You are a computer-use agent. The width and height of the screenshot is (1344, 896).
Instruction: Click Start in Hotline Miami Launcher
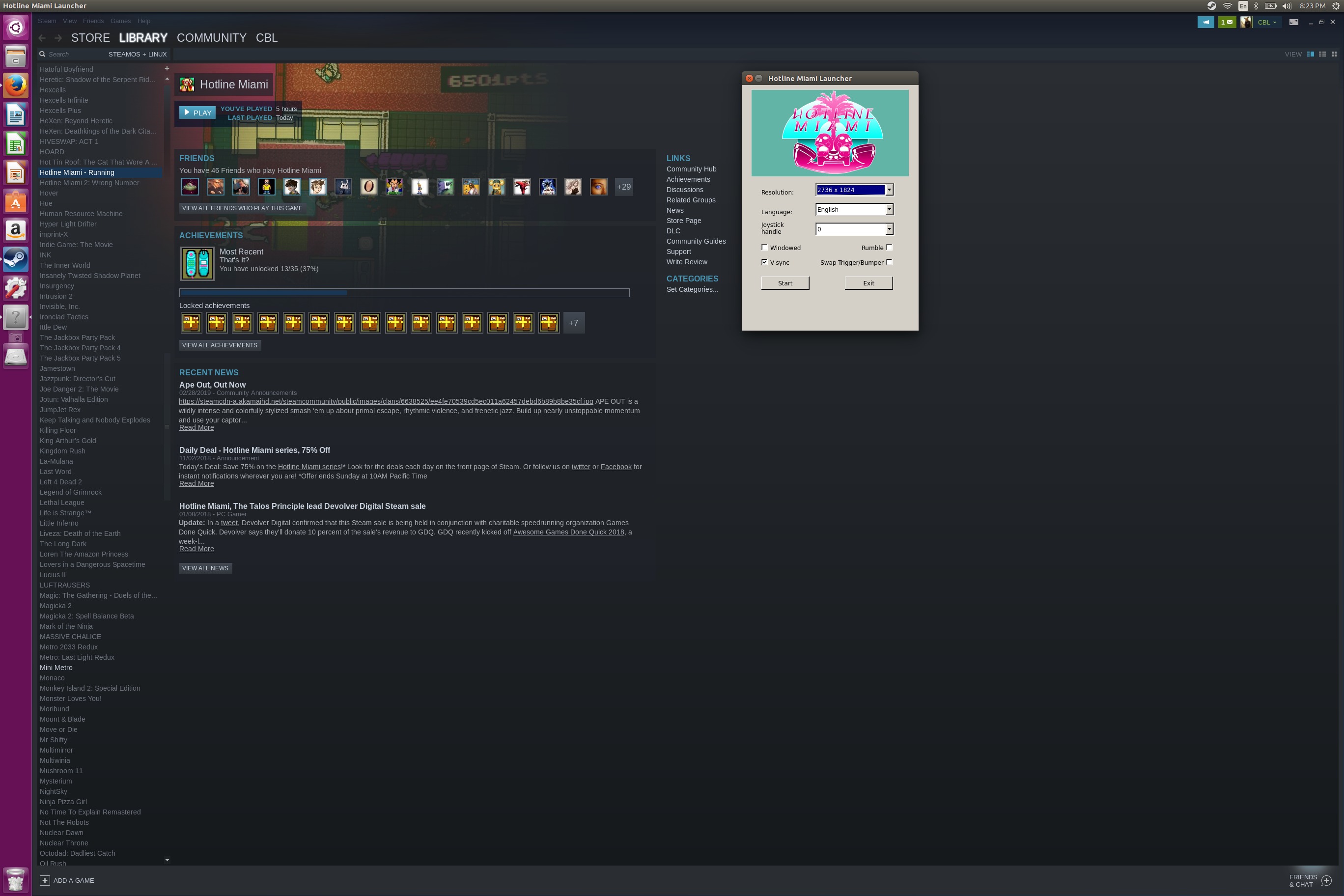click(785, 283)
